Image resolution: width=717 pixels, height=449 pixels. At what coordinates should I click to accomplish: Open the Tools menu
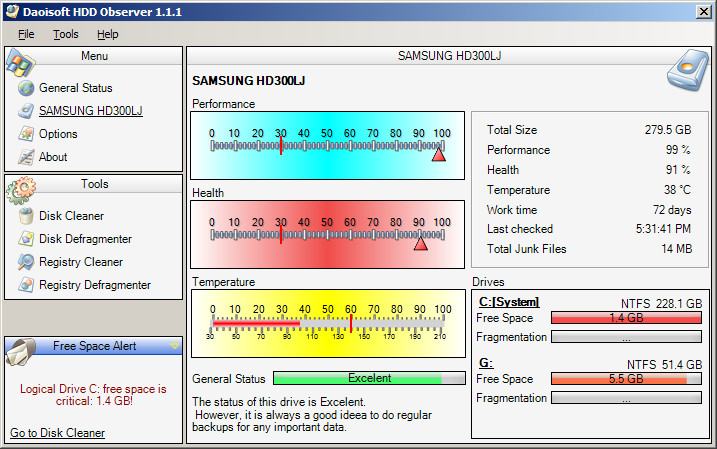coord(65,34)
